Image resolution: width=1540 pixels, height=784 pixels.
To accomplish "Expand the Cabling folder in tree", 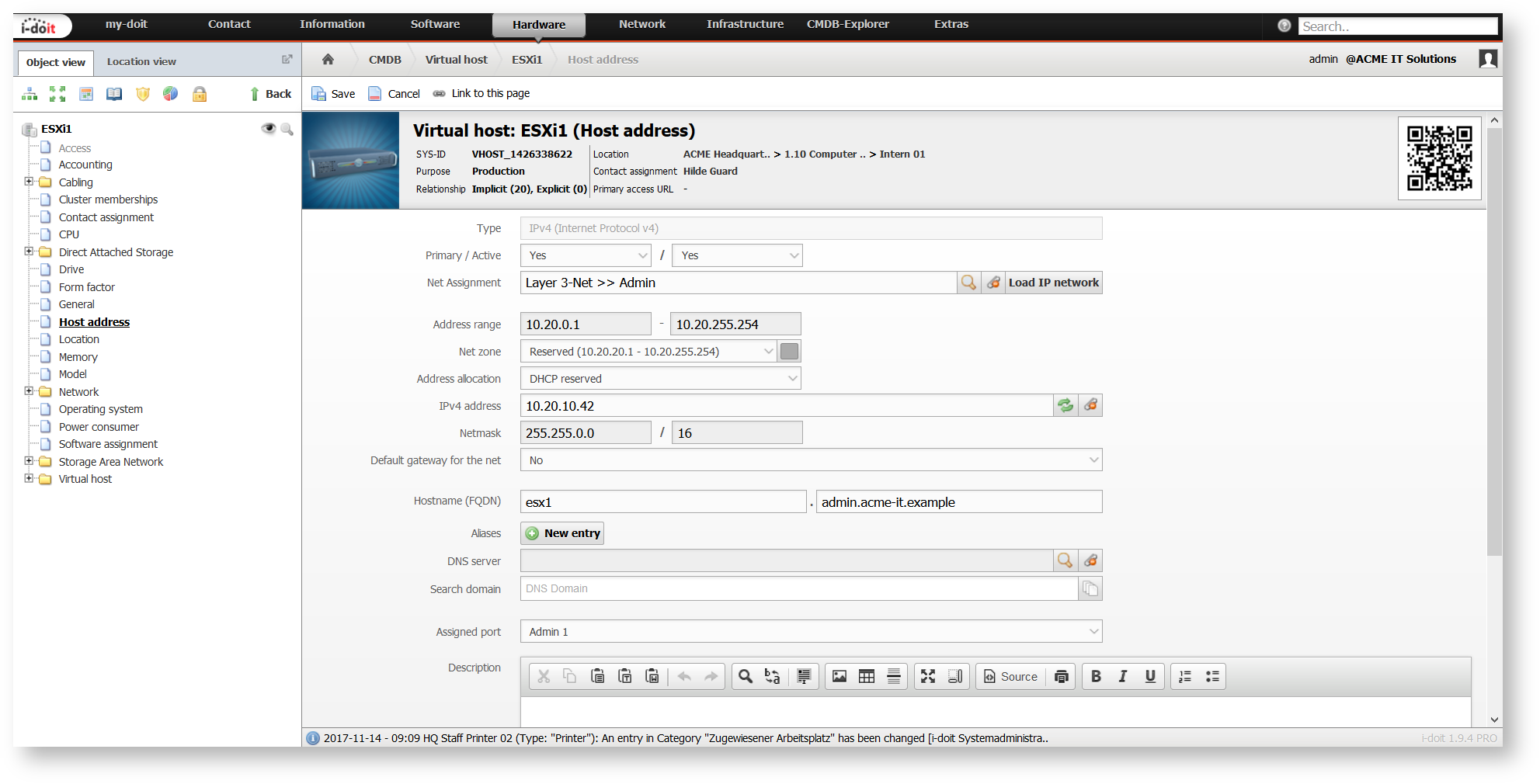I will [x=29, y=182].
